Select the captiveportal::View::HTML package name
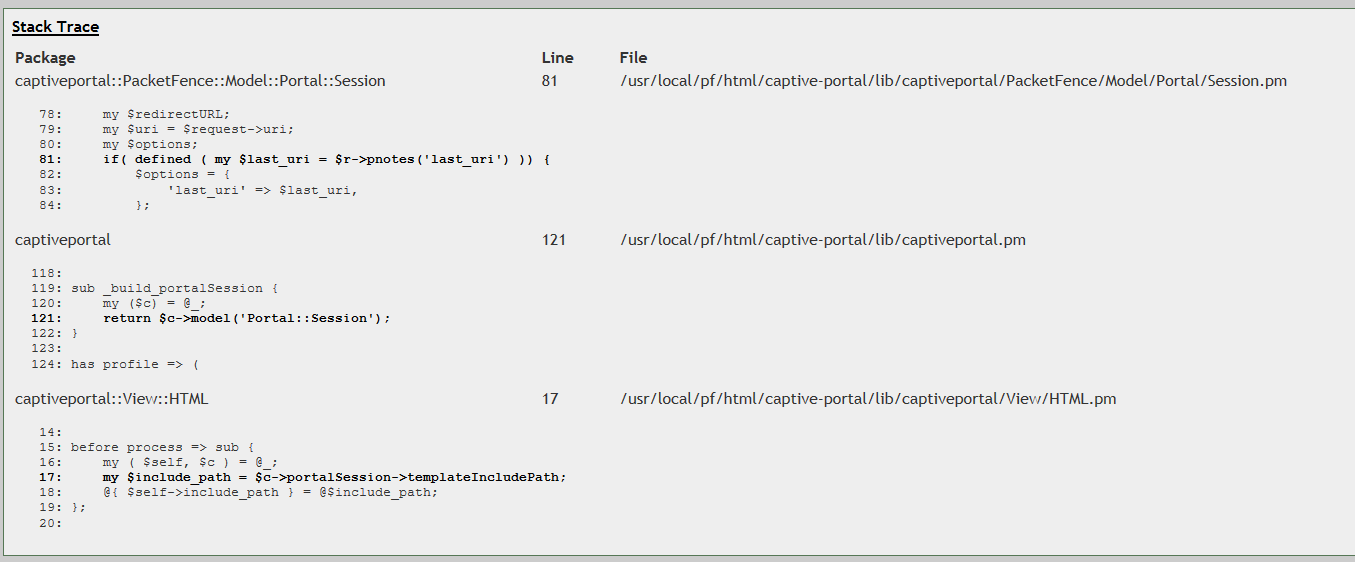Viewport: 1355px width, 562px height. [112, 399]
